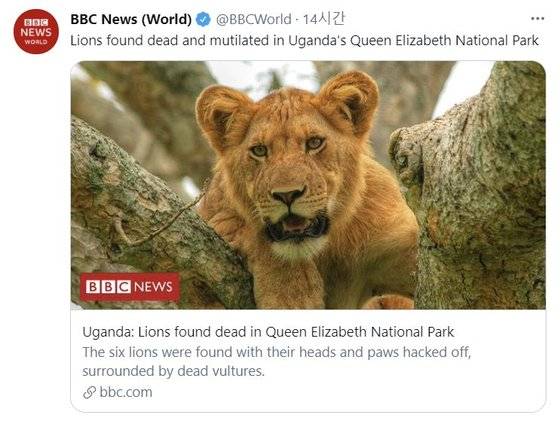560x424 pixels.
Task: Select the tweet text about lions found dead
Action: [x=304, y=40]
